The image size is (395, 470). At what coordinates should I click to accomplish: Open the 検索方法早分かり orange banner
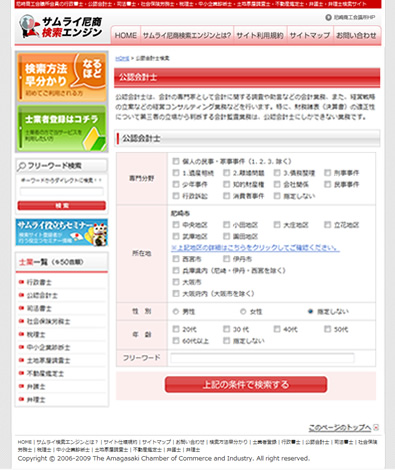[62, 77]
